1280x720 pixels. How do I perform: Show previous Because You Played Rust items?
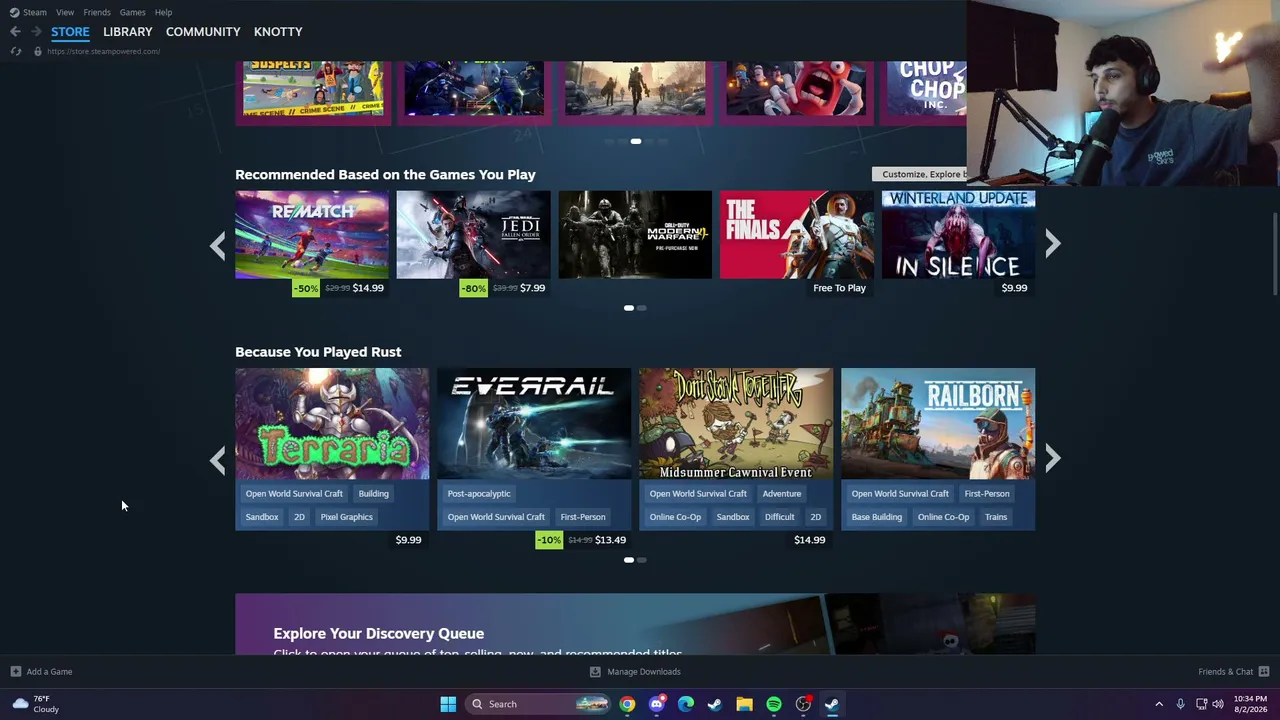pos(217,459)
